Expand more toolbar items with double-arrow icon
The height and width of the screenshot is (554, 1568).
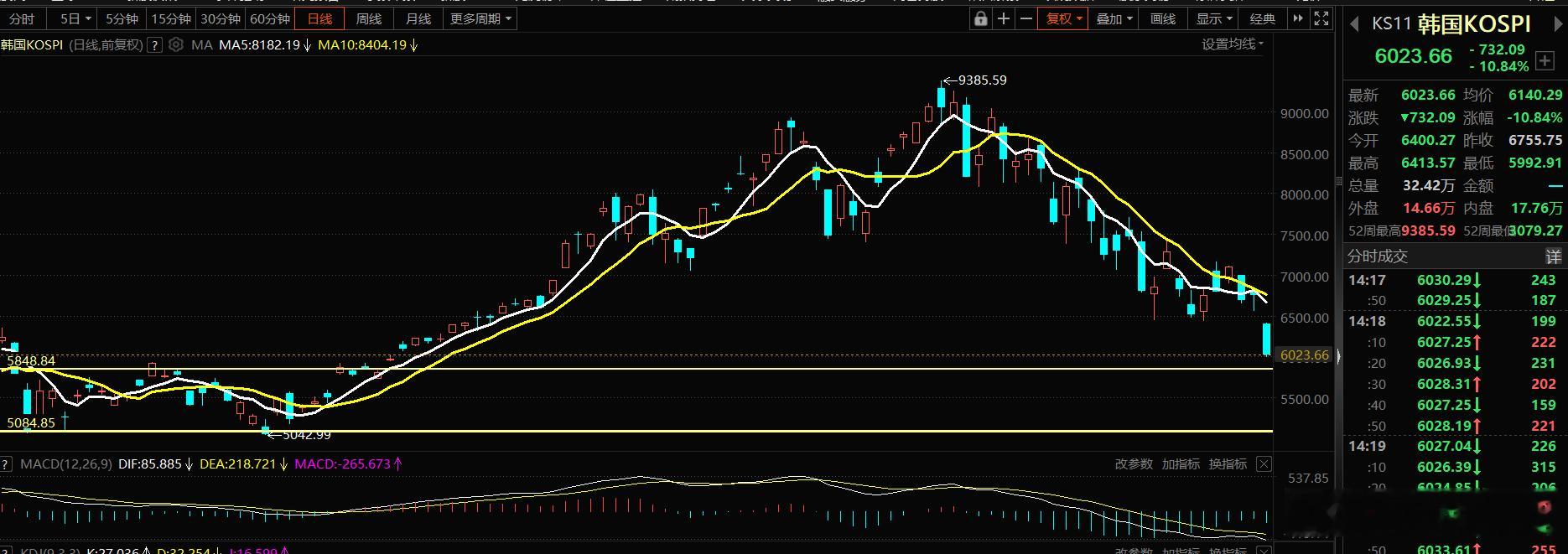pos(1298,18)
